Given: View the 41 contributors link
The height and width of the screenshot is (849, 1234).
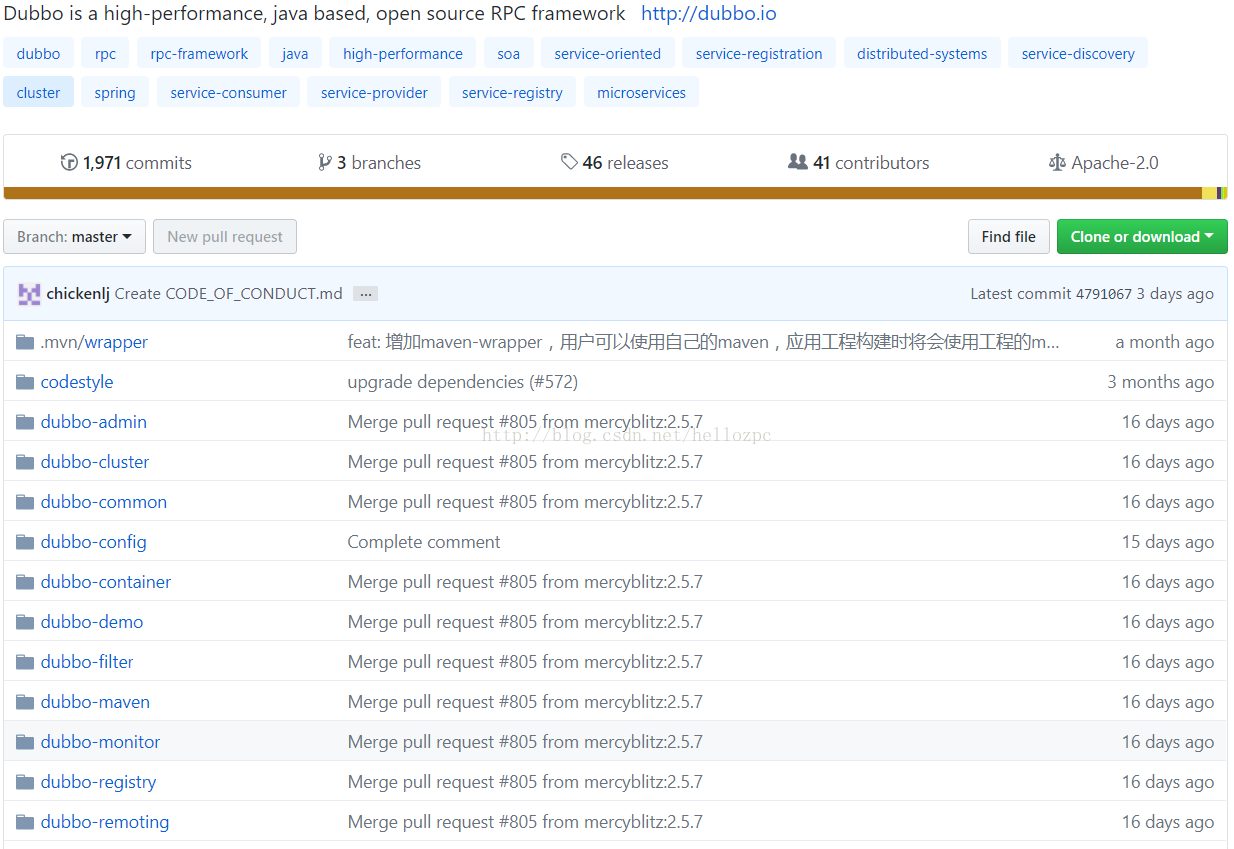Looking at the screenshot, I should click(x=859, y=162).
